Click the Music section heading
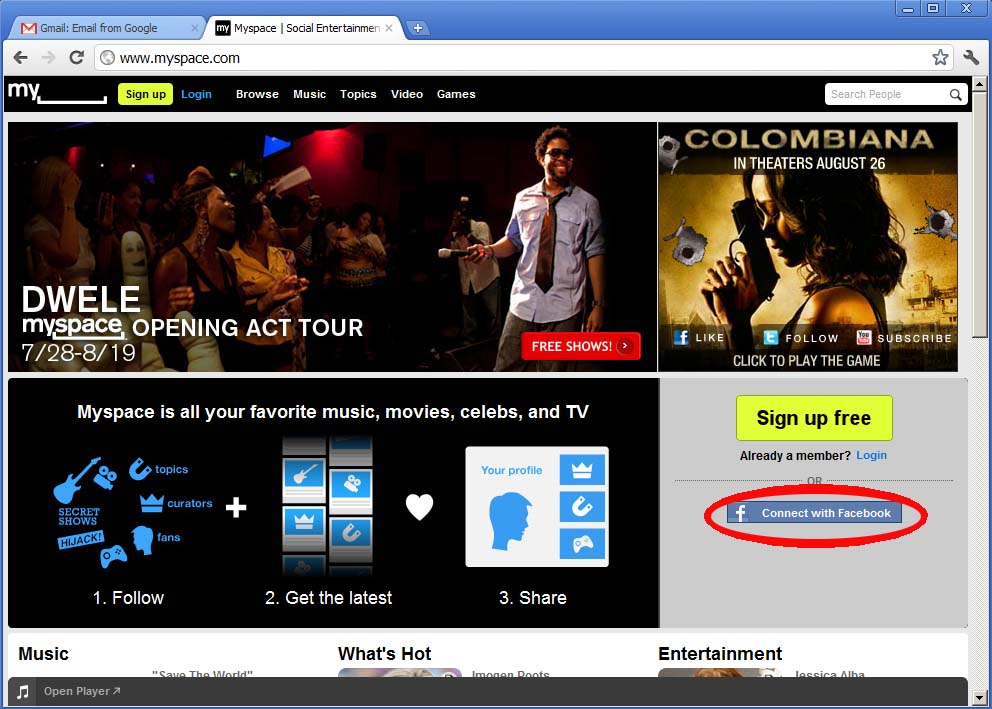The height and width of the screenshot is (709, 992). tap(44, 654)
